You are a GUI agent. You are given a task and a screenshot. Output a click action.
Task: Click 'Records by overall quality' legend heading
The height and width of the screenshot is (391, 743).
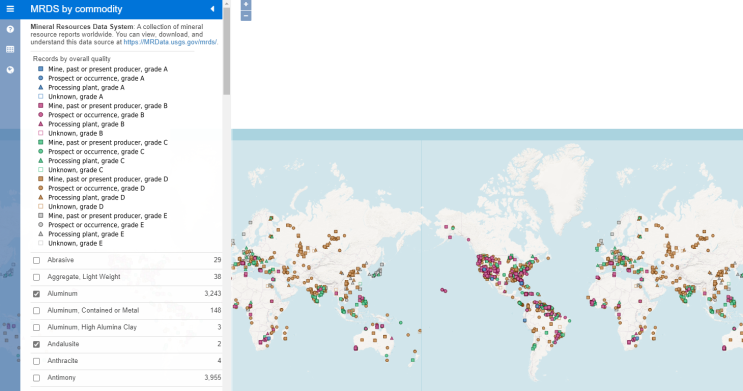[x=72, y=59]
